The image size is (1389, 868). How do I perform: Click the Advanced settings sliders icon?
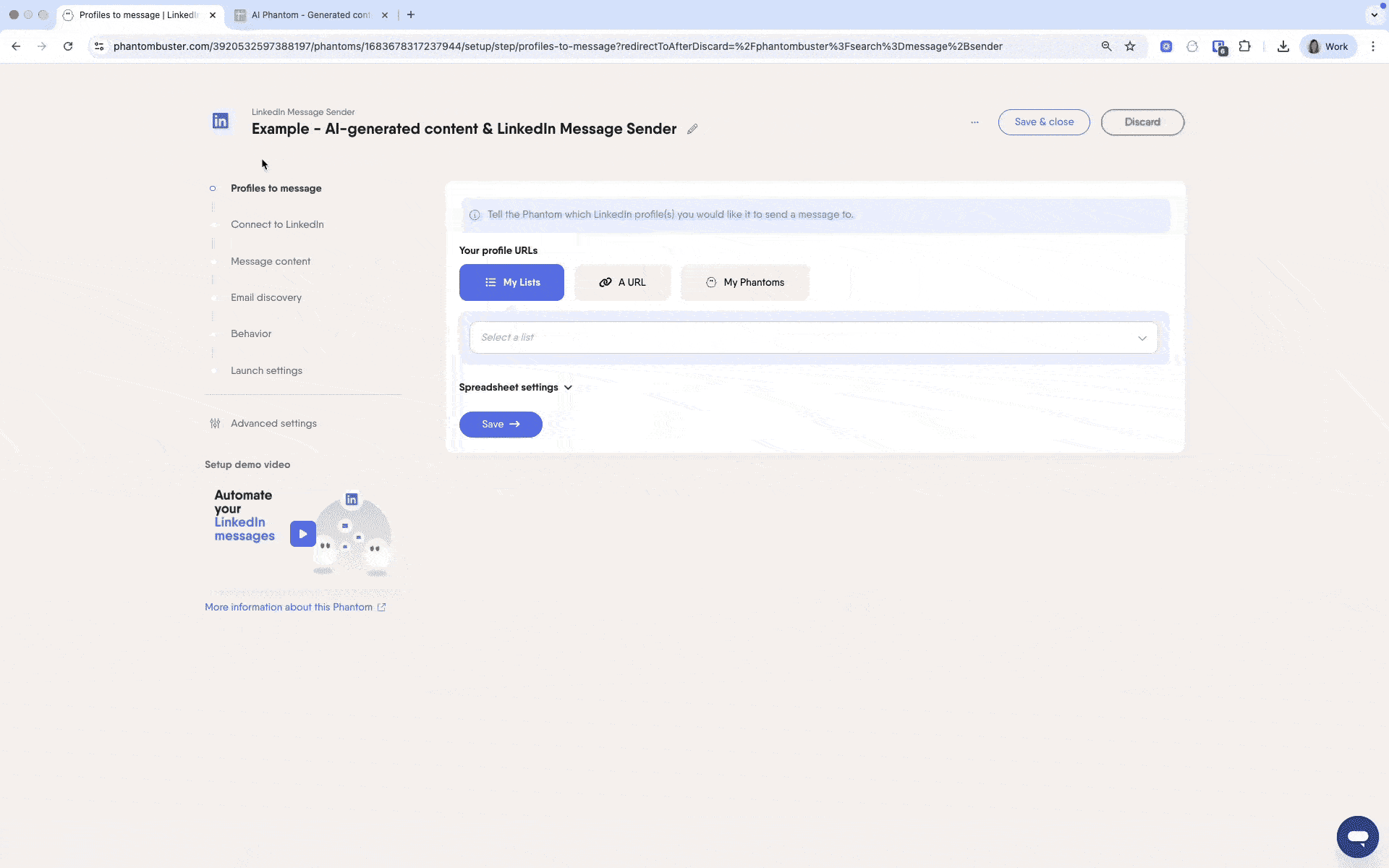(x=215, y=423)
